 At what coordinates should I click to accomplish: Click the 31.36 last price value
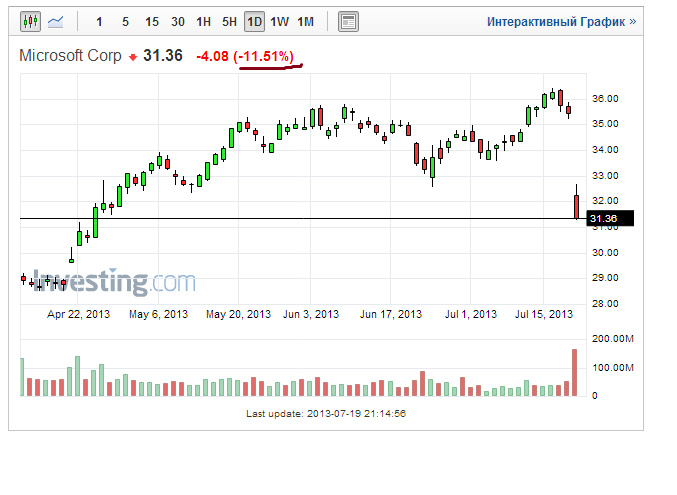pyautogui.click(x=163, y=56)
